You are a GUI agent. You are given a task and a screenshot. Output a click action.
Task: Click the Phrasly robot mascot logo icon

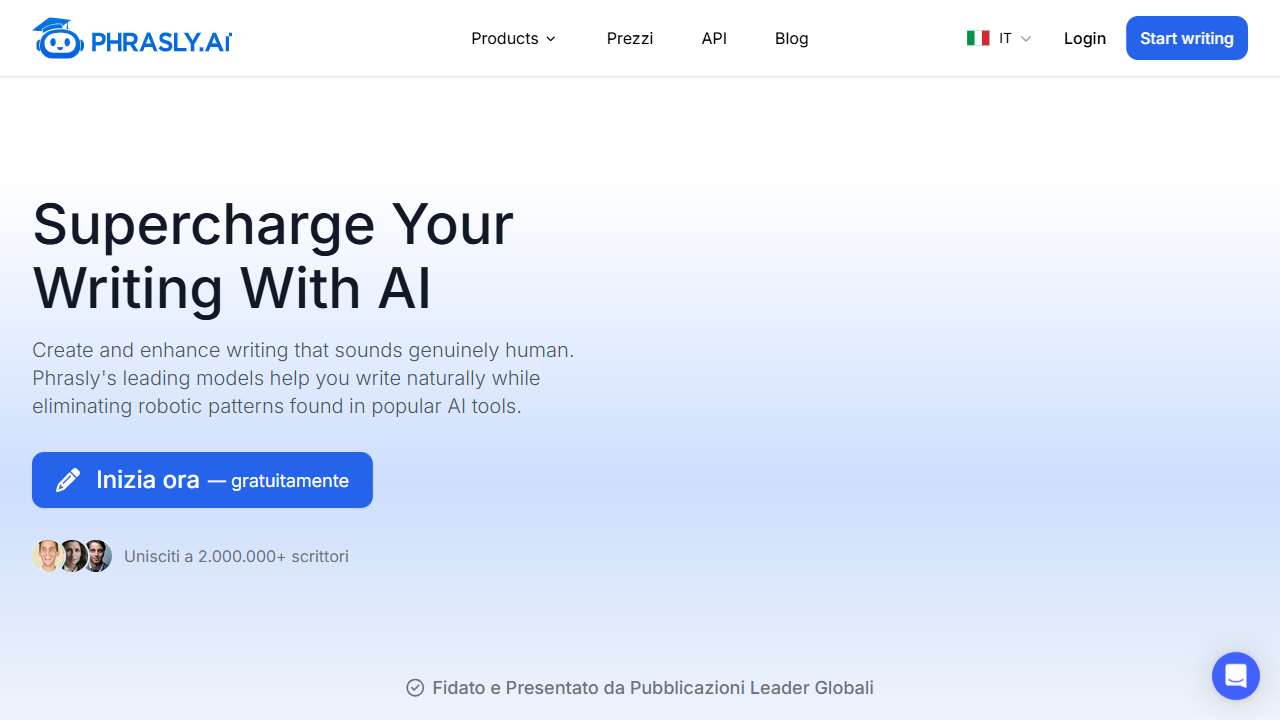pos(58,39)
